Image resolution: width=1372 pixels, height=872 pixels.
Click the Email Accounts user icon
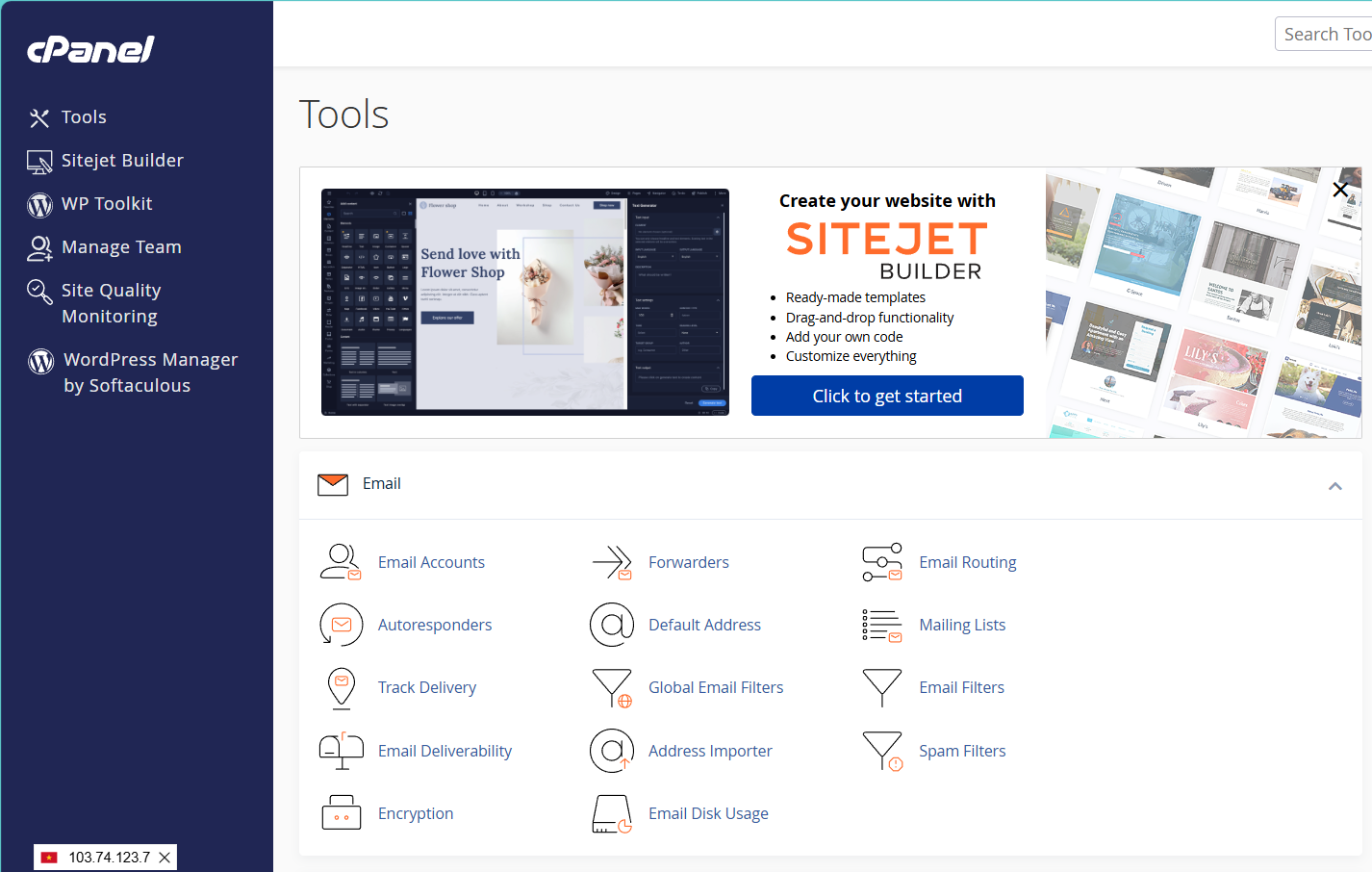(341, 562)
